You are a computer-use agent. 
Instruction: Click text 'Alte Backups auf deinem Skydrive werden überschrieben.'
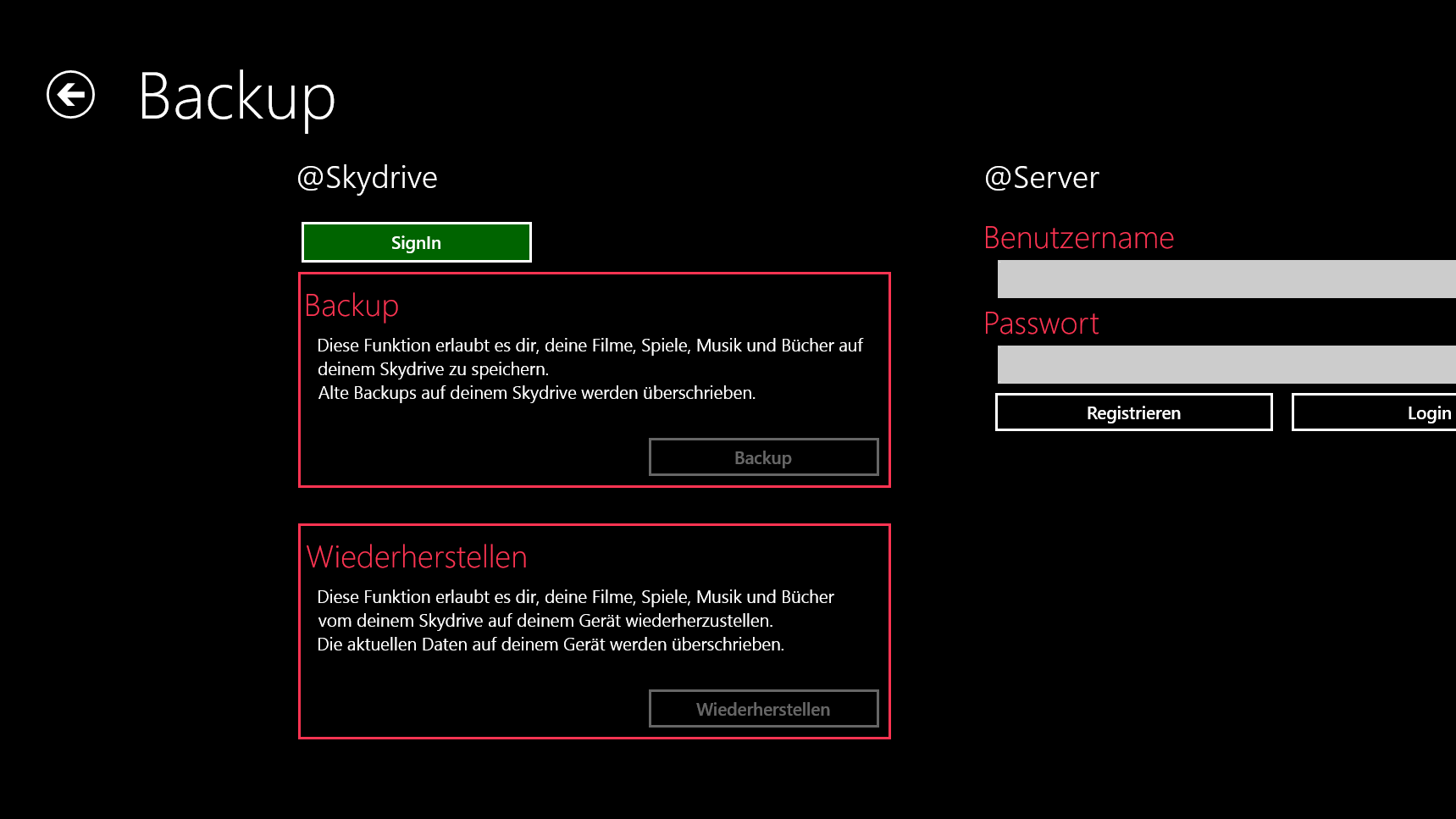(x=537, y=393)
